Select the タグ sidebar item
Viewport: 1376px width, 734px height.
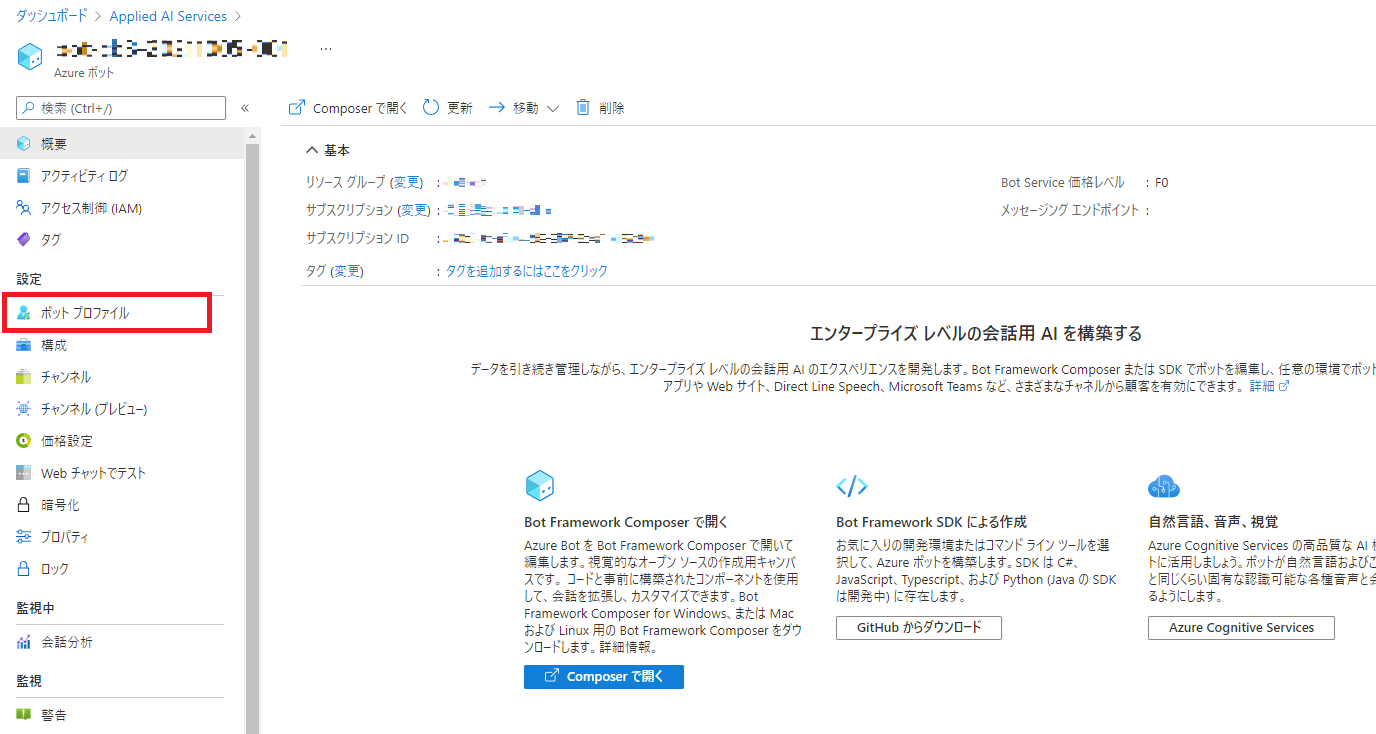click(x=50, y=240)
